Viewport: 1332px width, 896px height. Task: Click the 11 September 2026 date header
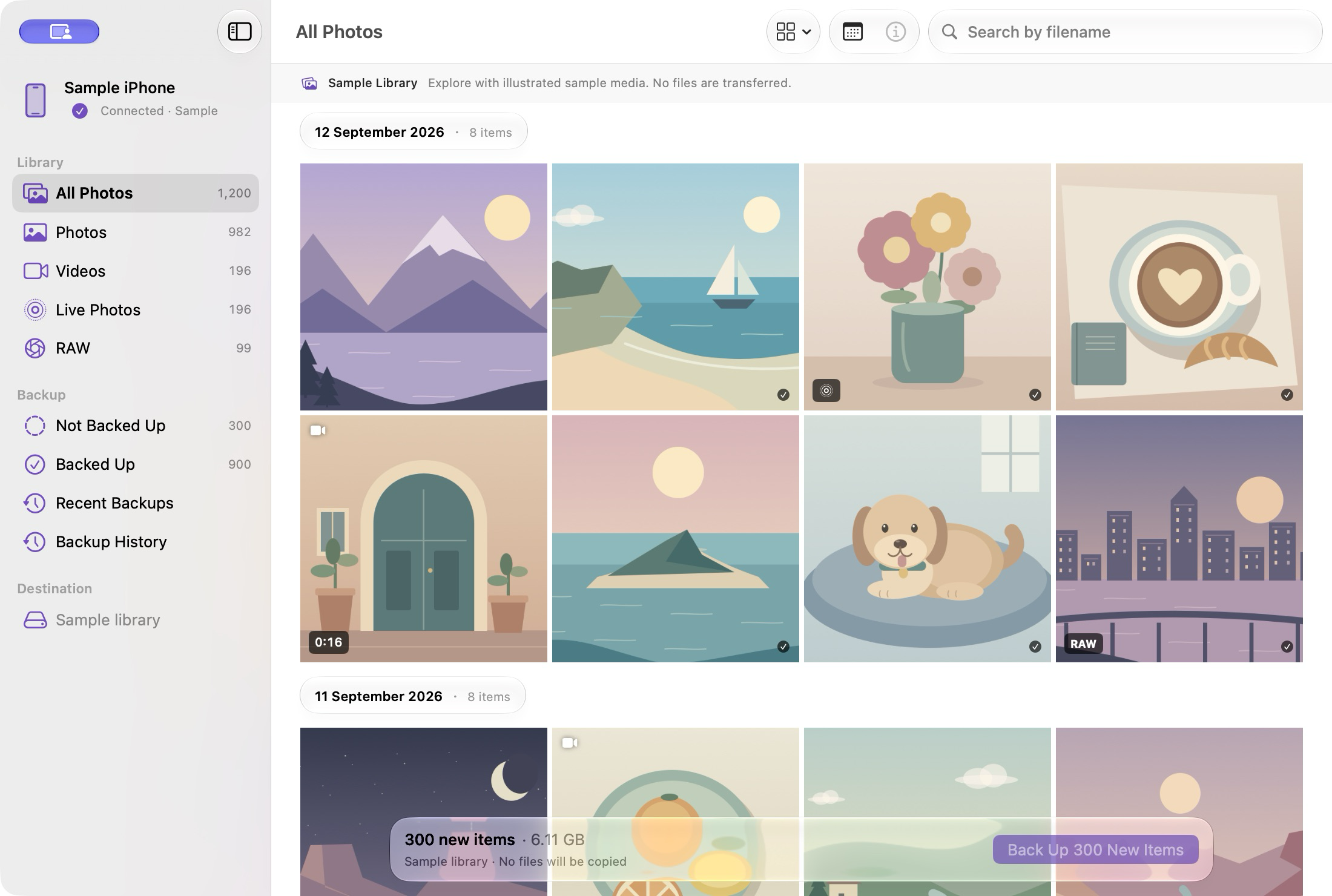[413, 696]
